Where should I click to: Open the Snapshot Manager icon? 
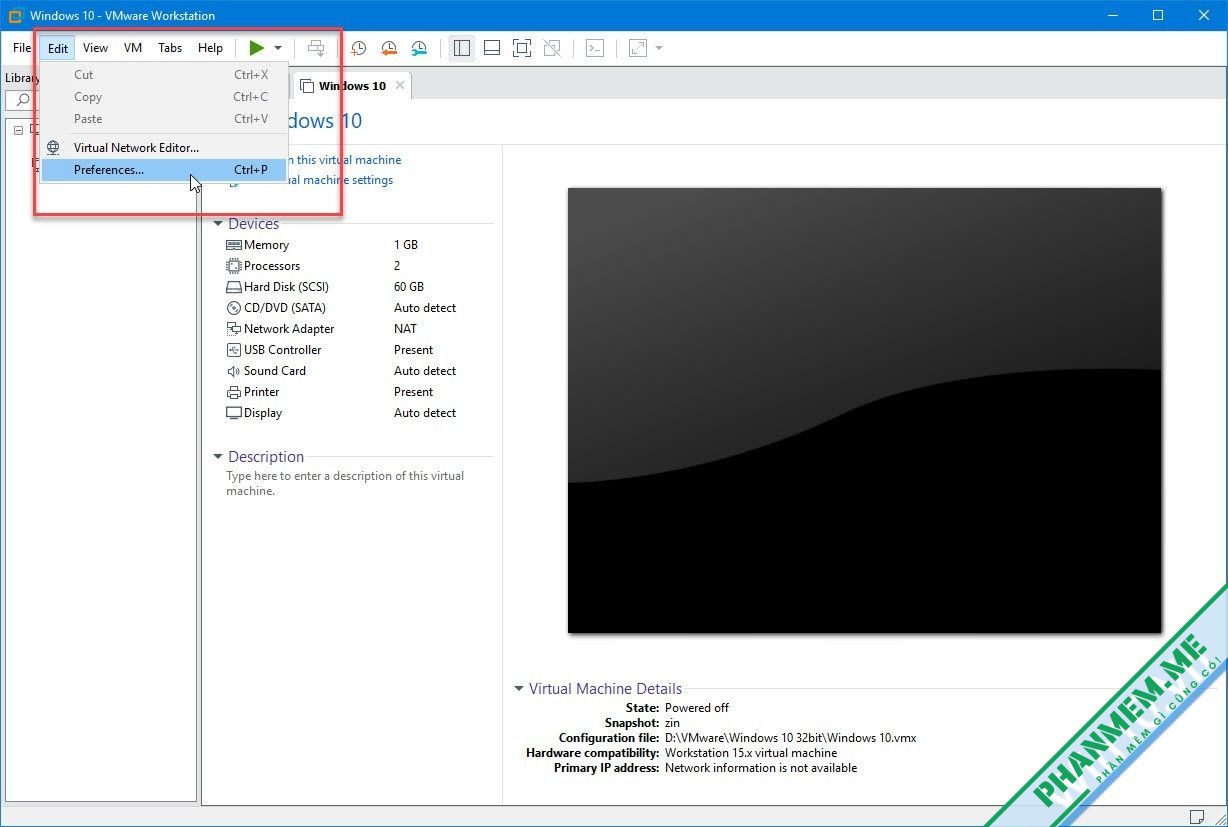click(x=419, y=48)
